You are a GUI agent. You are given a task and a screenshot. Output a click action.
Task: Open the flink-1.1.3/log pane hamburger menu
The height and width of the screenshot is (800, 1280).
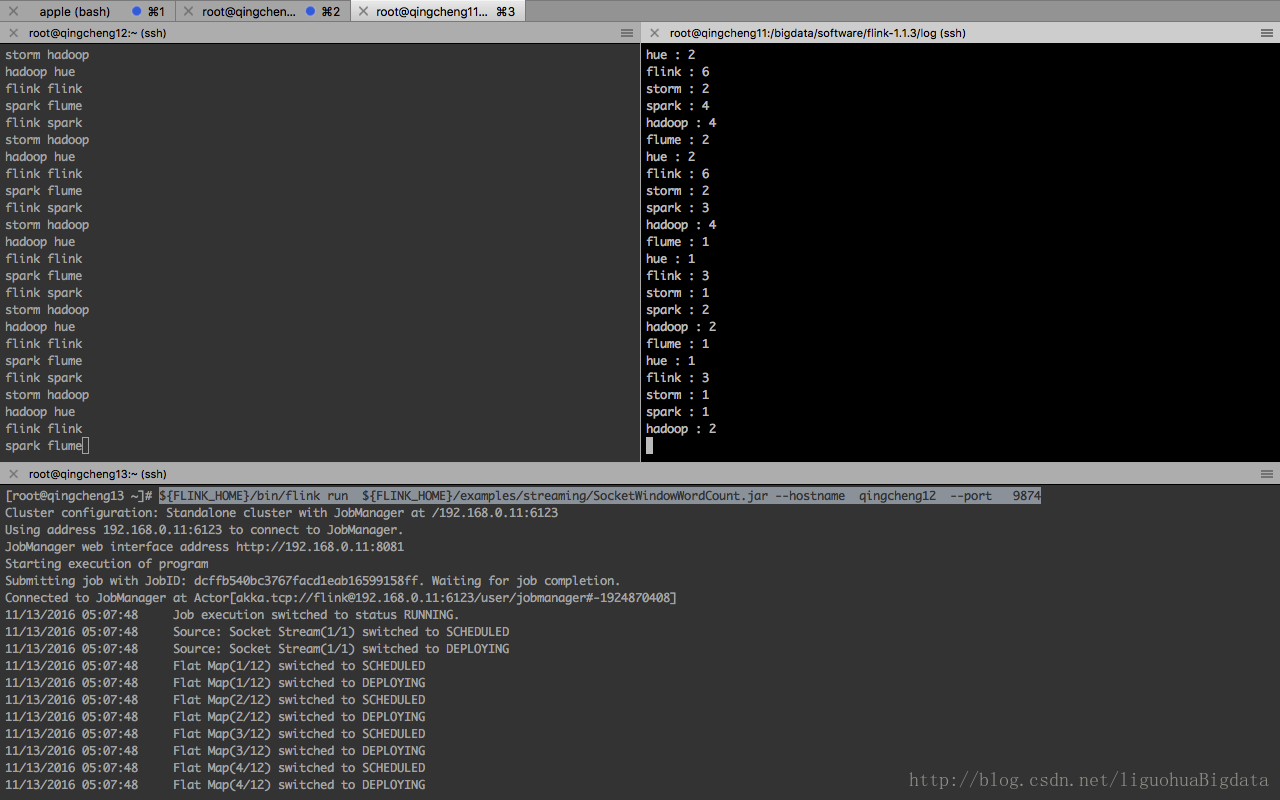pyautogui.click(x=1266, y=33)
